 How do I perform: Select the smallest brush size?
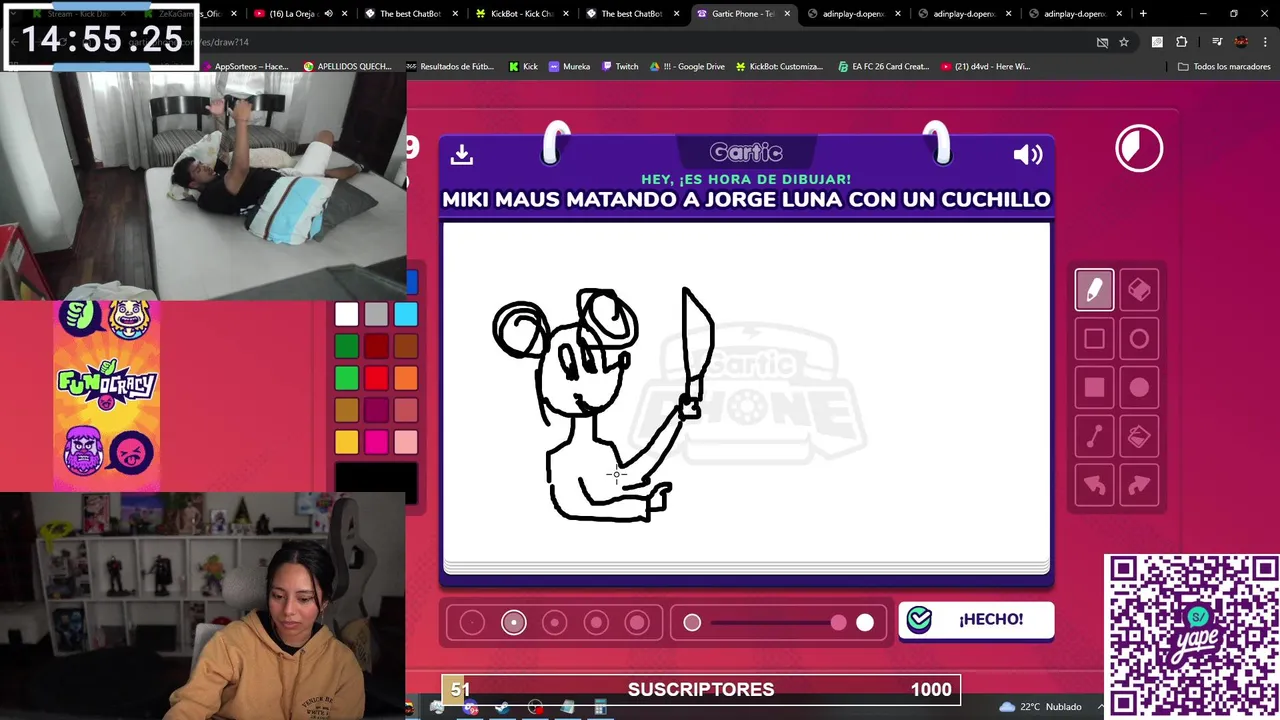click(x=472, y=623)
